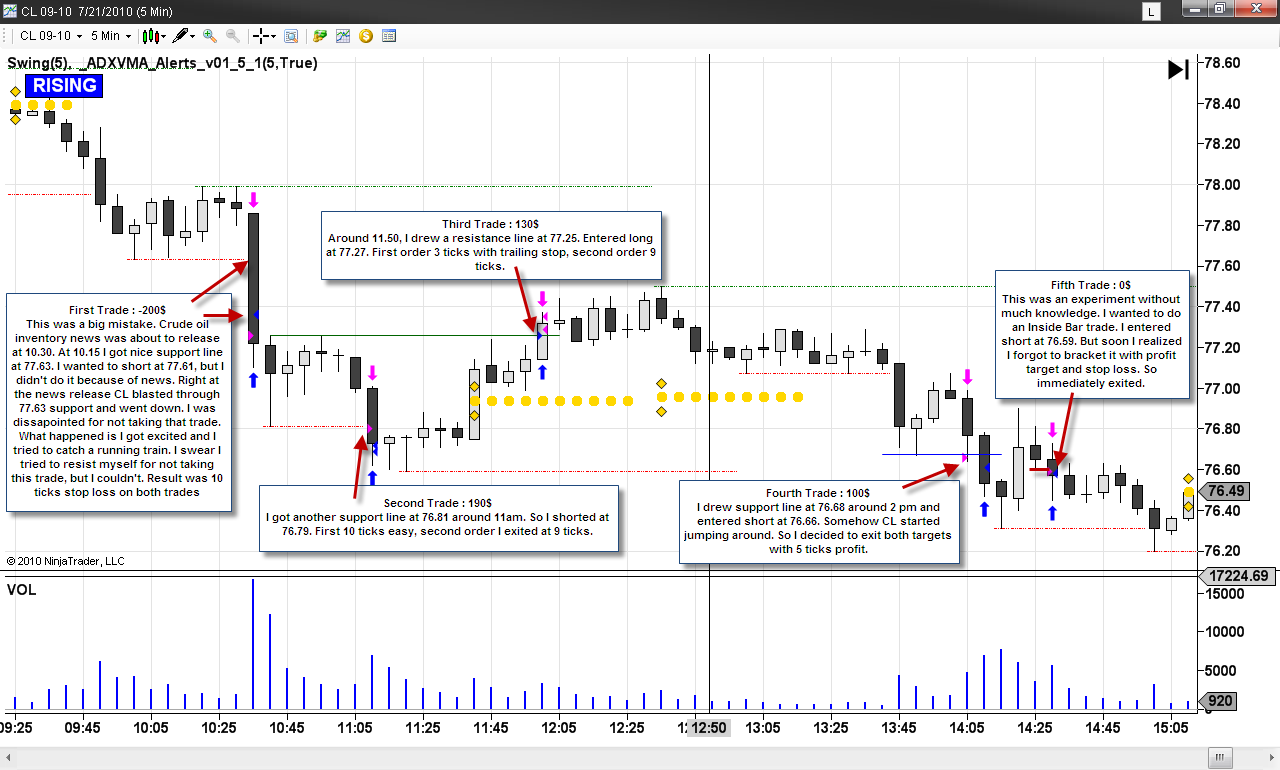Screen dimensions: 1280x770
Task: Select the First Trade annotation text box
Action: coord(119,402)
